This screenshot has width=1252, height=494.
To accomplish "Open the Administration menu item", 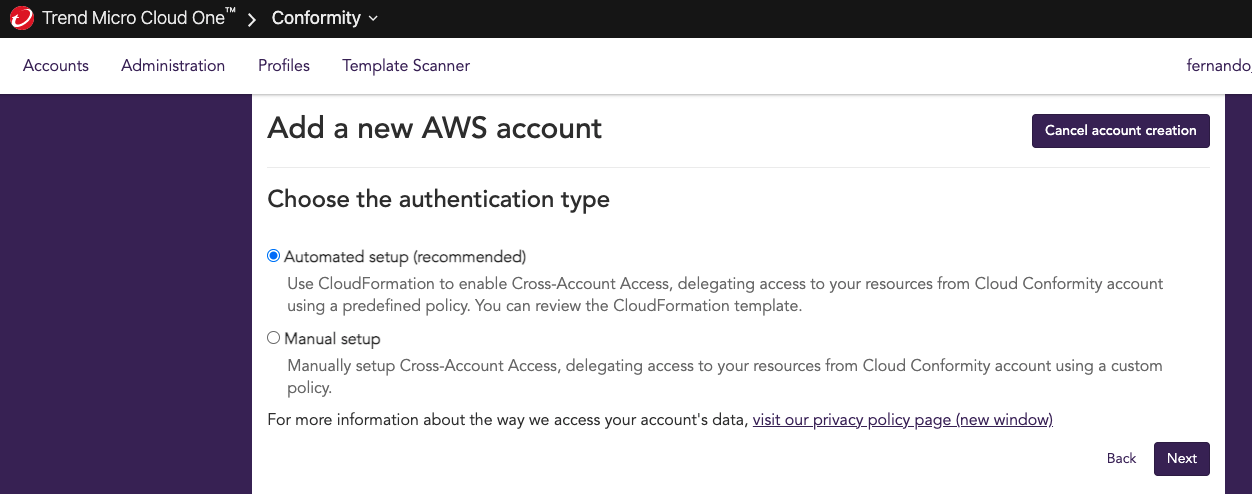I will [x=173, y=66].
